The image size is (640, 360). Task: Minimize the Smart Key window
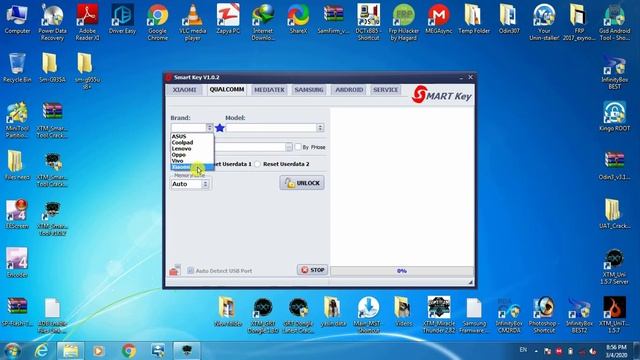point(461,77)
